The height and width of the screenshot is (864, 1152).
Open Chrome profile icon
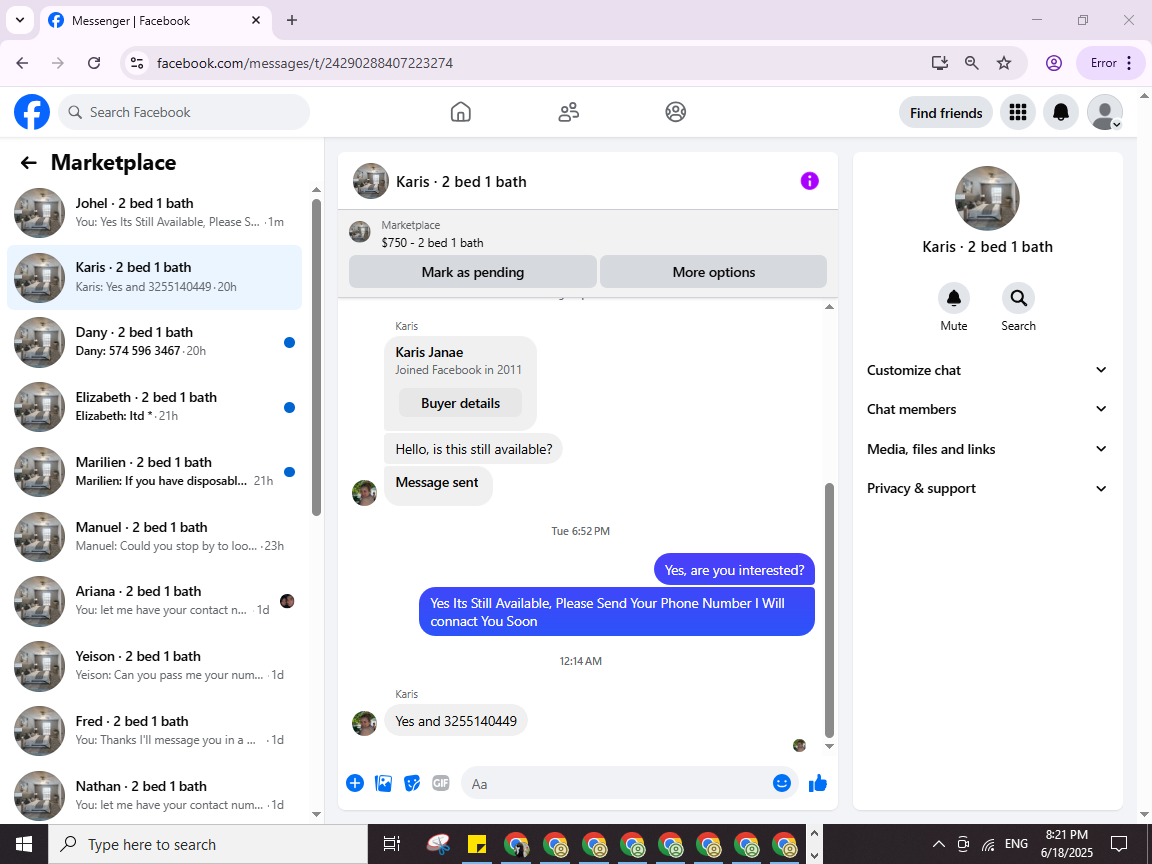pyautogui.click(x=1054, y=63)
